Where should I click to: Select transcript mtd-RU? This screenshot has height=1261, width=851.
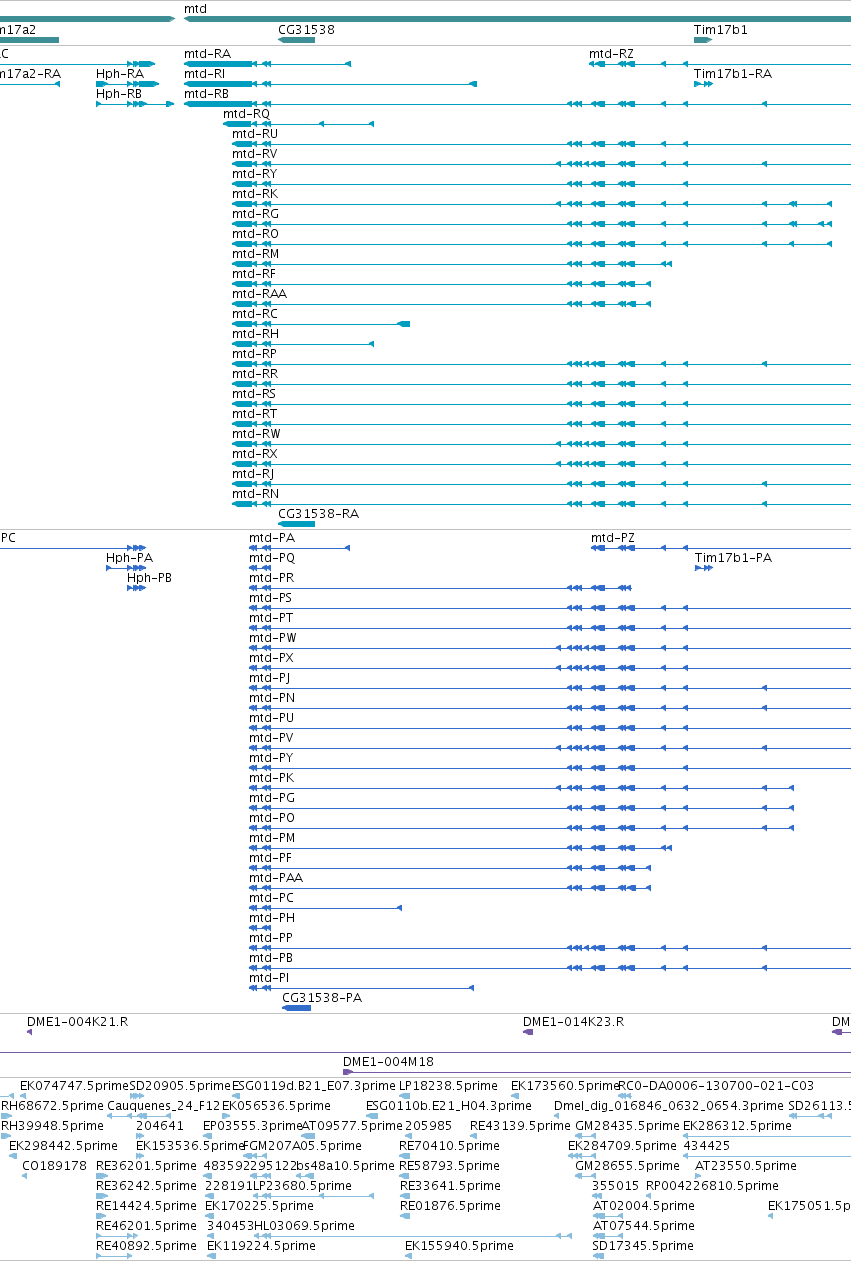[255, 133]
